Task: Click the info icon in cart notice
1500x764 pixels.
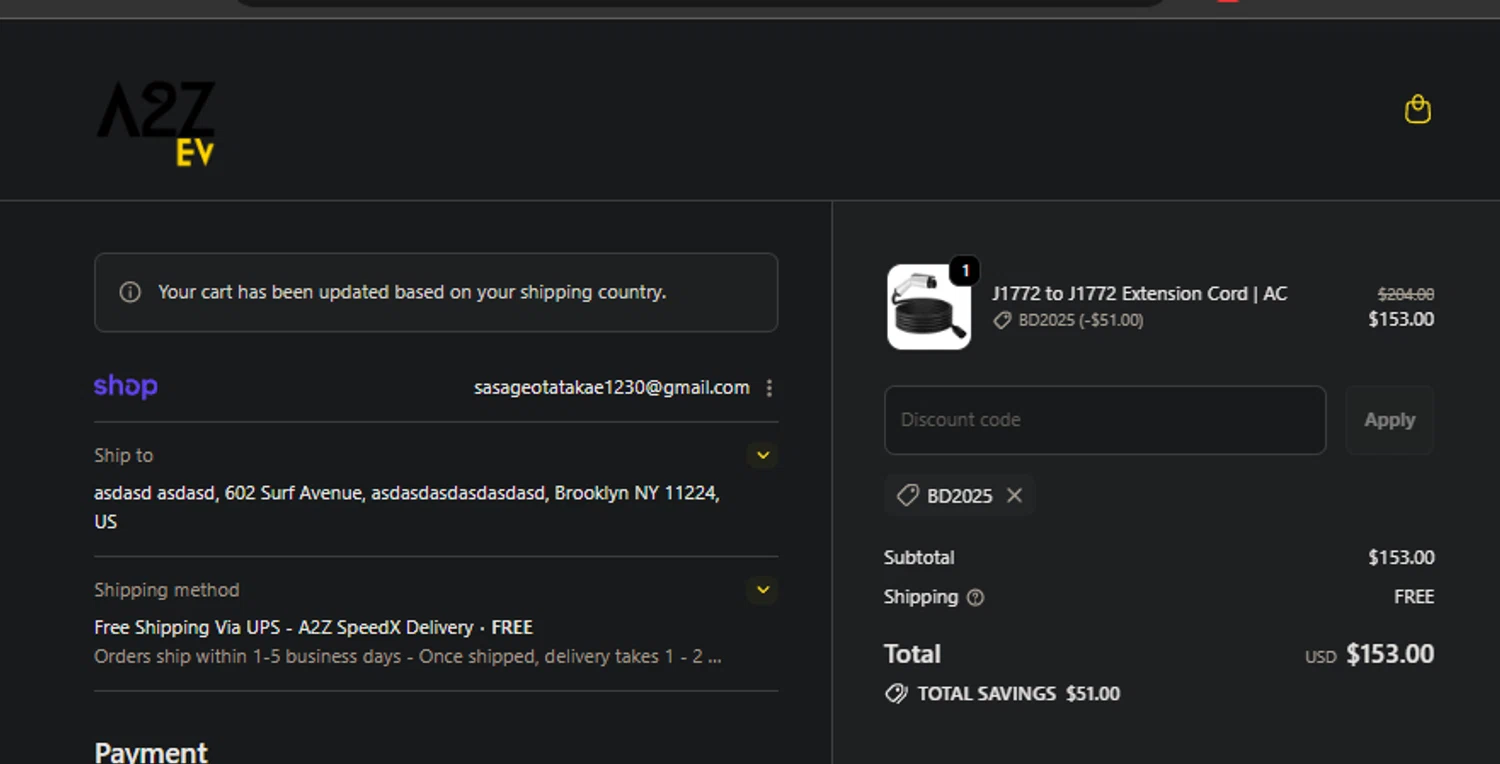Action: click(130, 292)
